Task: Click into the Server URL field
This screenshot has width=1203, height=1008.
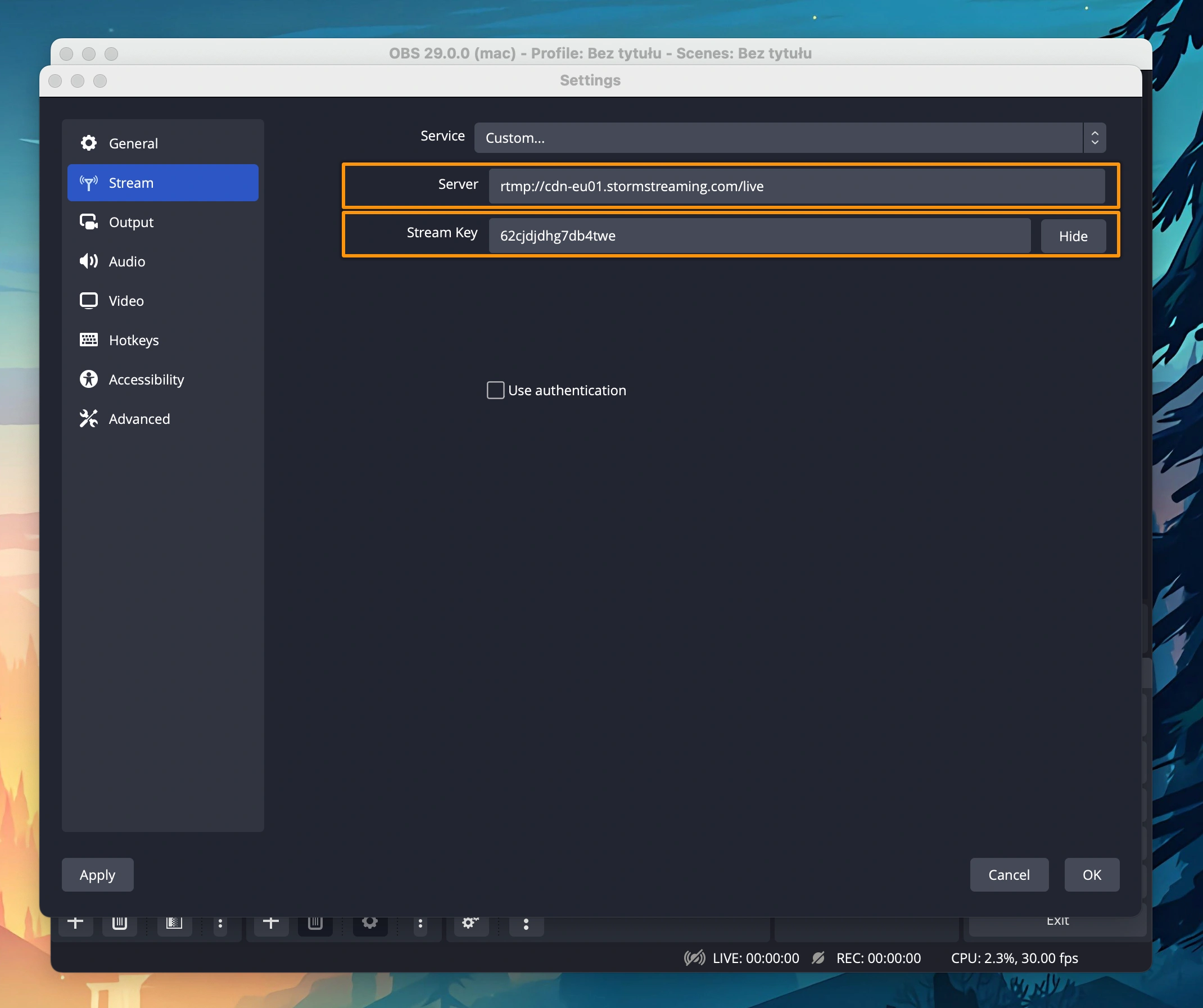Action: pyautogui.click(x=796, y=186)
